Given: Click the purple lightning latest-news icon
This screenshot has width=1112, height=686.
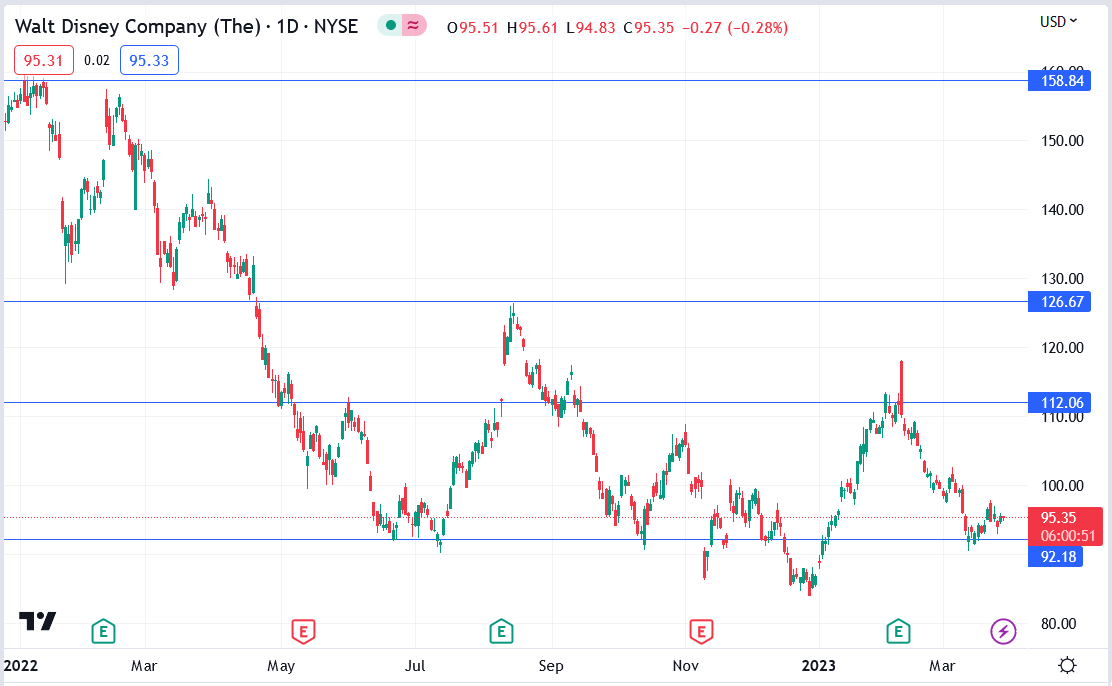Looking at the screenshot, I should click(x=1003, y=631).
